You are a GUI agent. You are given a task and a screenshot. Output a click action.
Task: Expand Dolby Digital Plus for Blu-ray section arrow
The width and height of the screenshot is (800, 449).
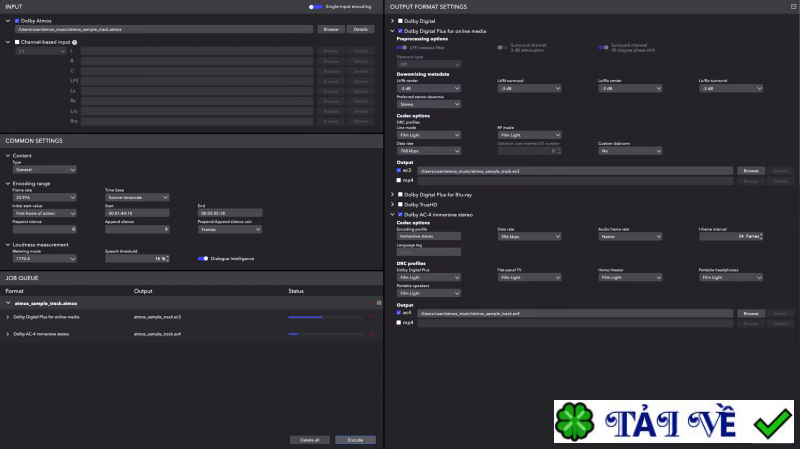pyautogui.click(x=392, y=194)
